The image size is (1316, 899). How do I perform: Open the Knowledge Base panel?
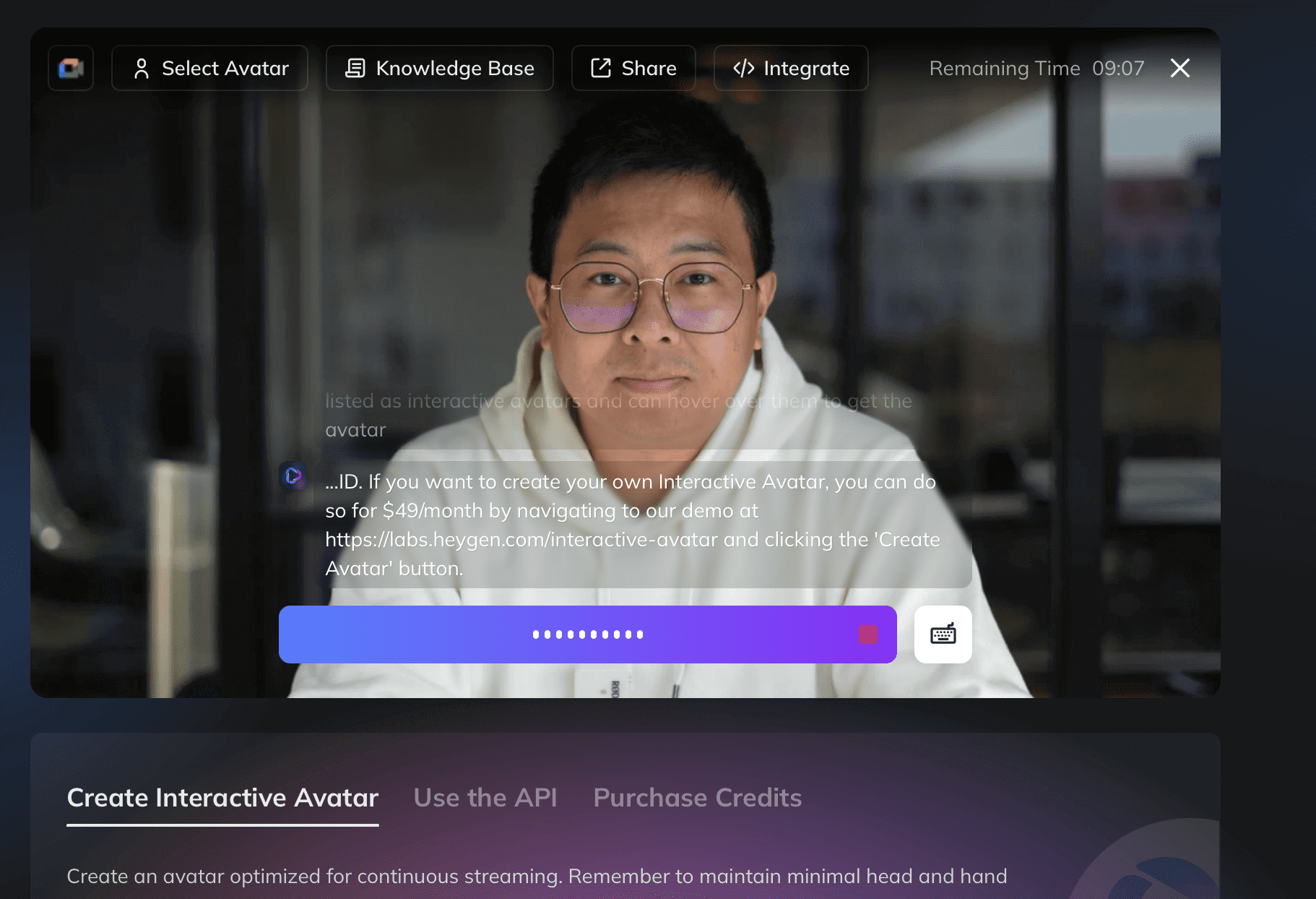(x=440, y=68)
